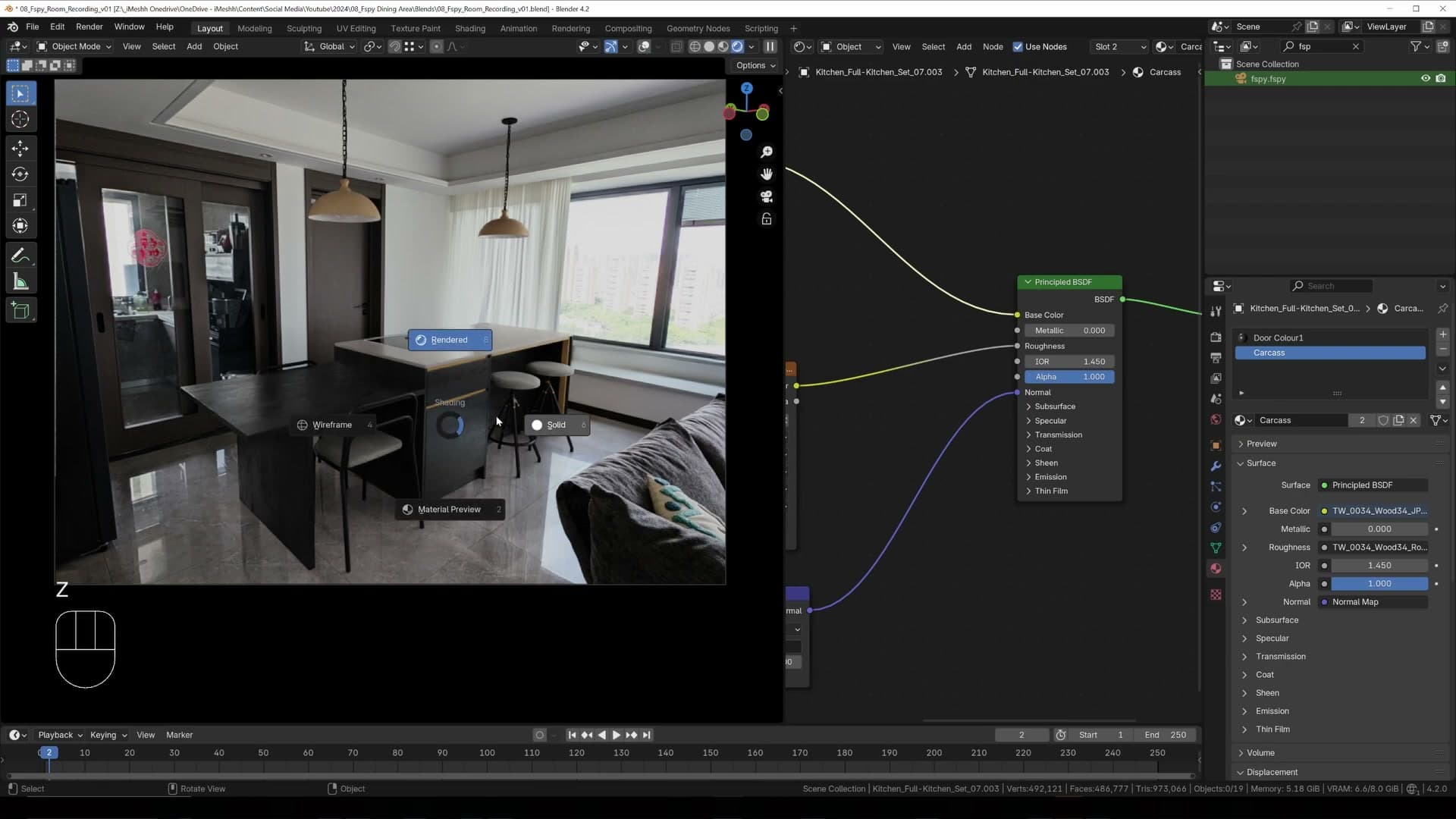Adjust the Alpha slider in material properties
The height and width of the screenshot is (819, 1456).
[x=1379, y=584]
